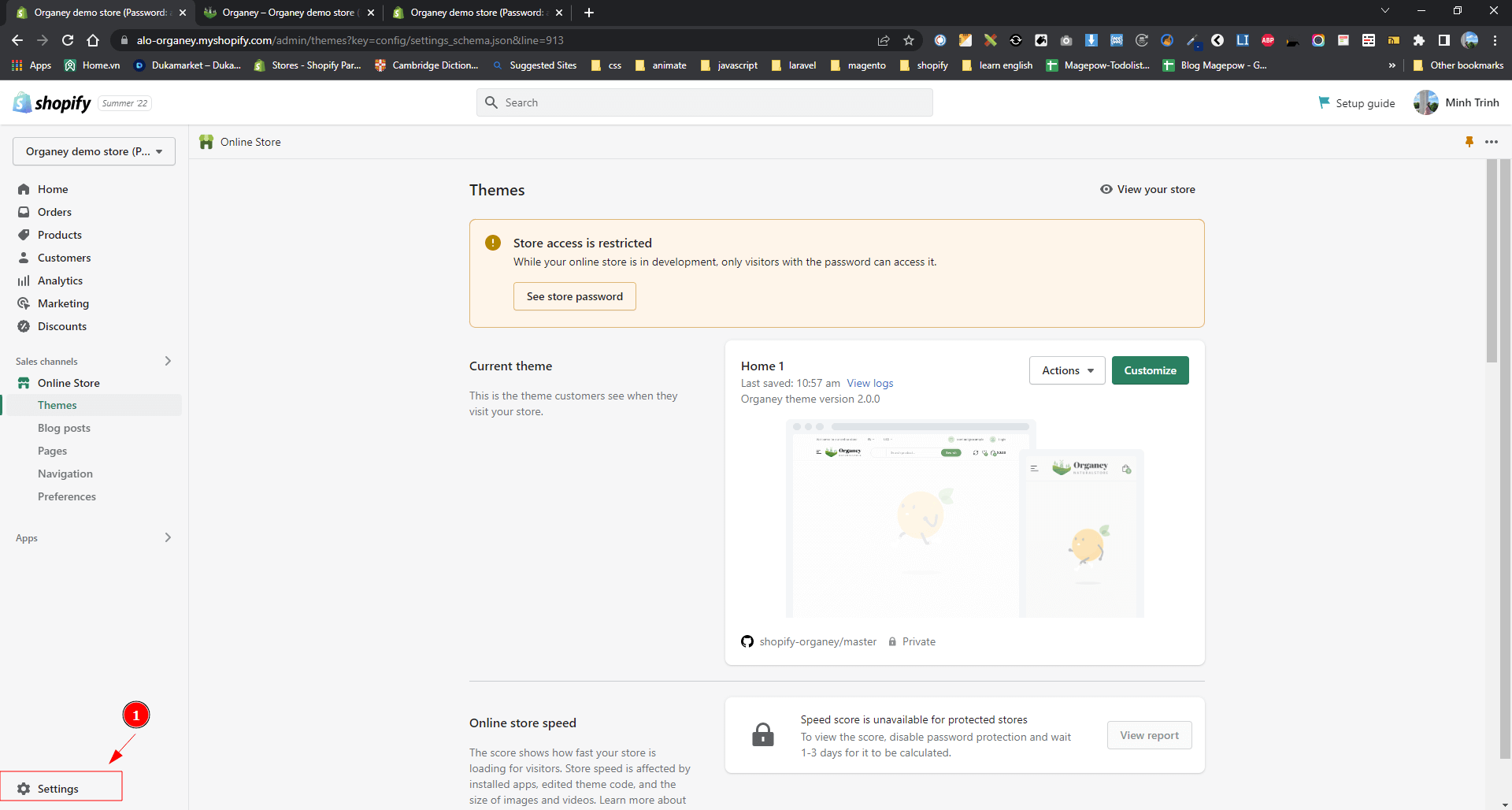The width and height of the screenshot is (1512, 810).
Task: Click the View your store eye icon
Action: coord(1106,189)
